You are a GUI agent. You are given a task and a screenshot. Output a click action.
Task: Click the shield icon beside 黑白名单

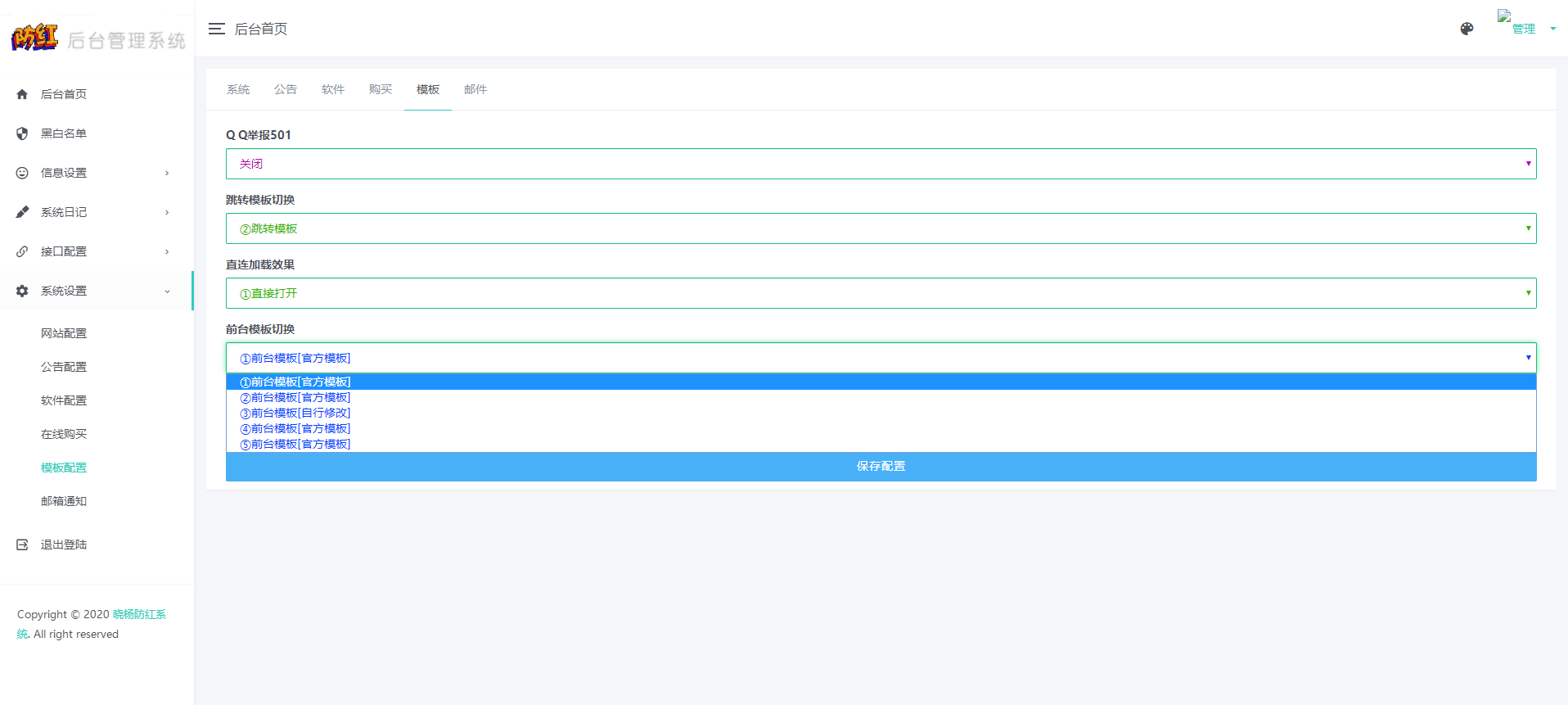click(x=22, y=133)
